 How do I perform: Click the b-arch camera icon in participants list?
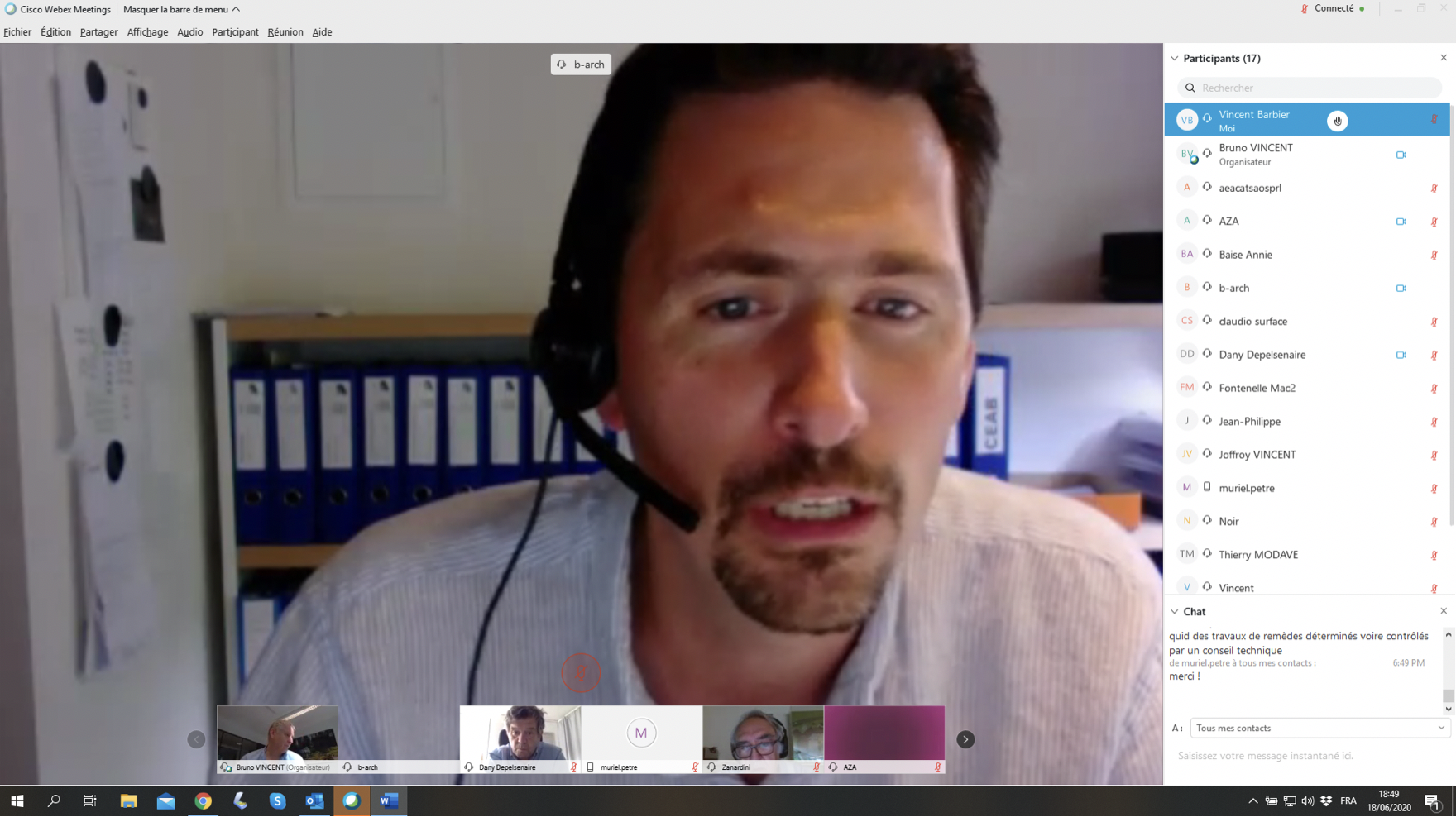[x=1401, y=289]
